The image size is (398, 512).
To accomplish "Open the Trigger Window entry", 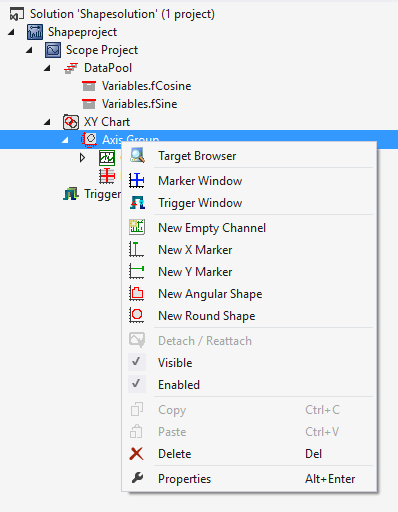I will (249, 203).
